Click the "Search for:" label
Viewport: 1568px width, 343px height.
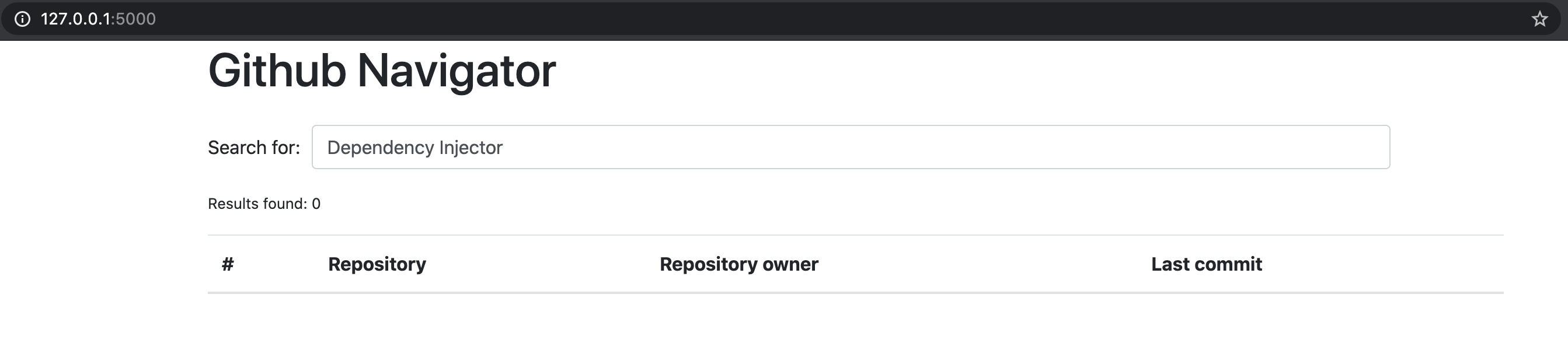254,148
